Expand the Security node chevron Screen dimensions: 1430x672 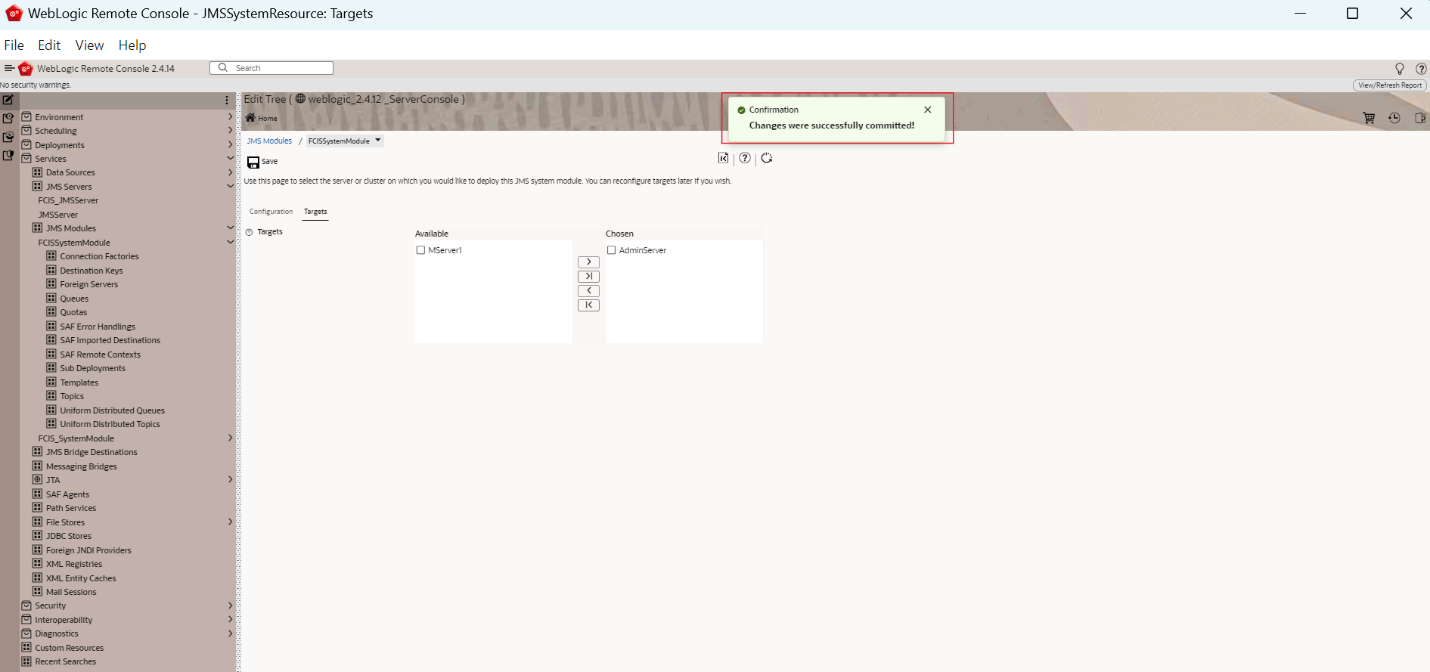pos(230,606)
